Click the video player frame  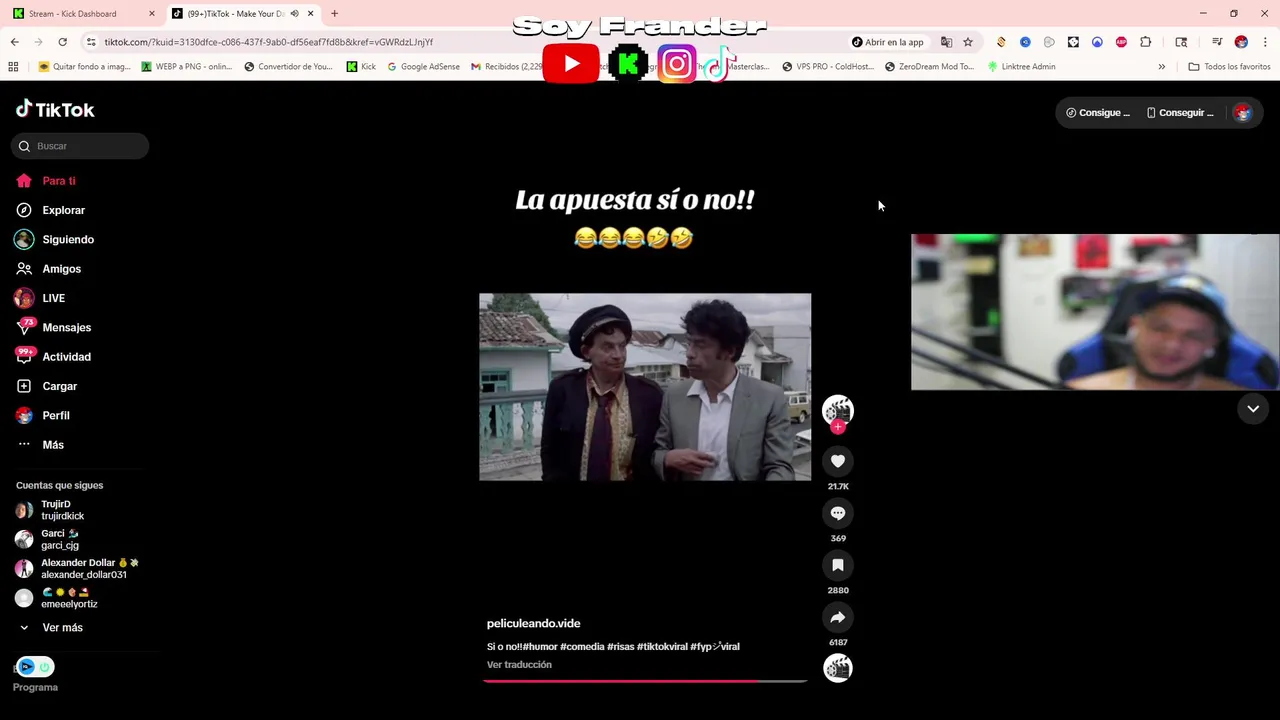(645, 387)
